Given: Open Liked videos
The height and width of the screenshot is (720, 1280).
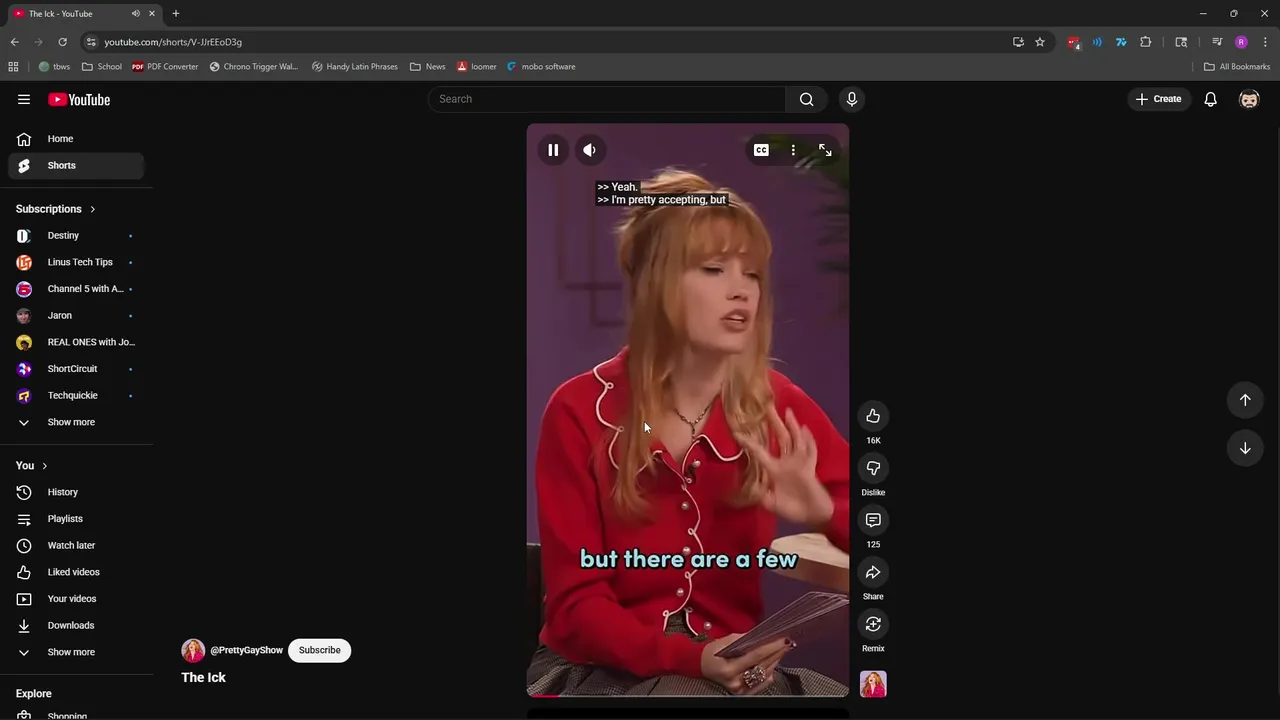Looking at the screenshot, I should [76, 572].
